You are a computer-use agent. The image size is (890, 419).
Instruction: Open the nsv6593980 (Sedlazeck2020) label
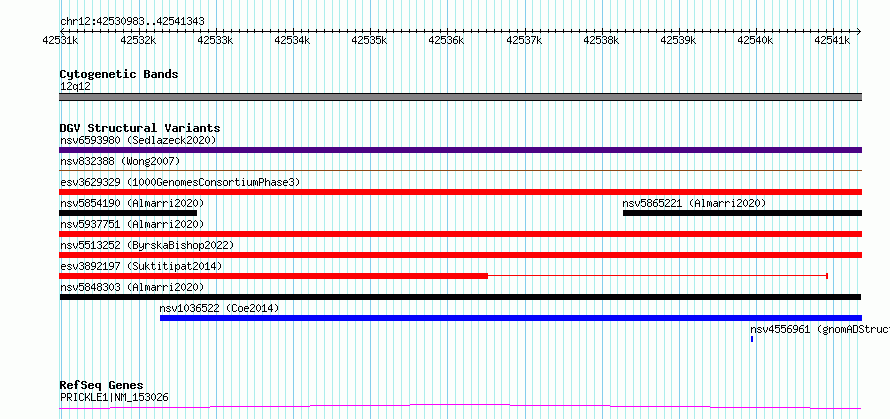(x=138, y=140)
